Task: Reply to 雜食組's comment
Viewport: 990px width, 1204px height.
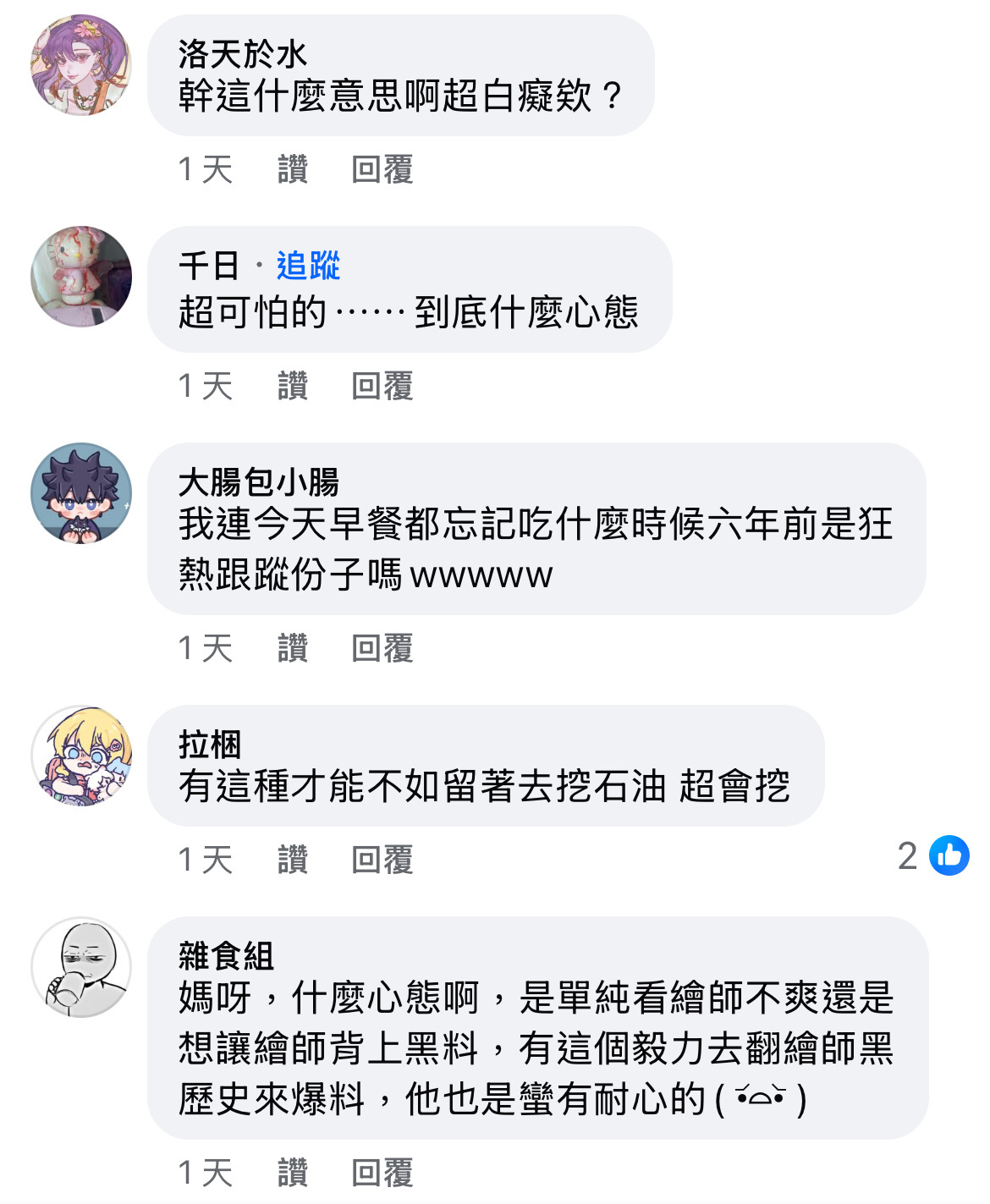Action: click(382, 1173)
